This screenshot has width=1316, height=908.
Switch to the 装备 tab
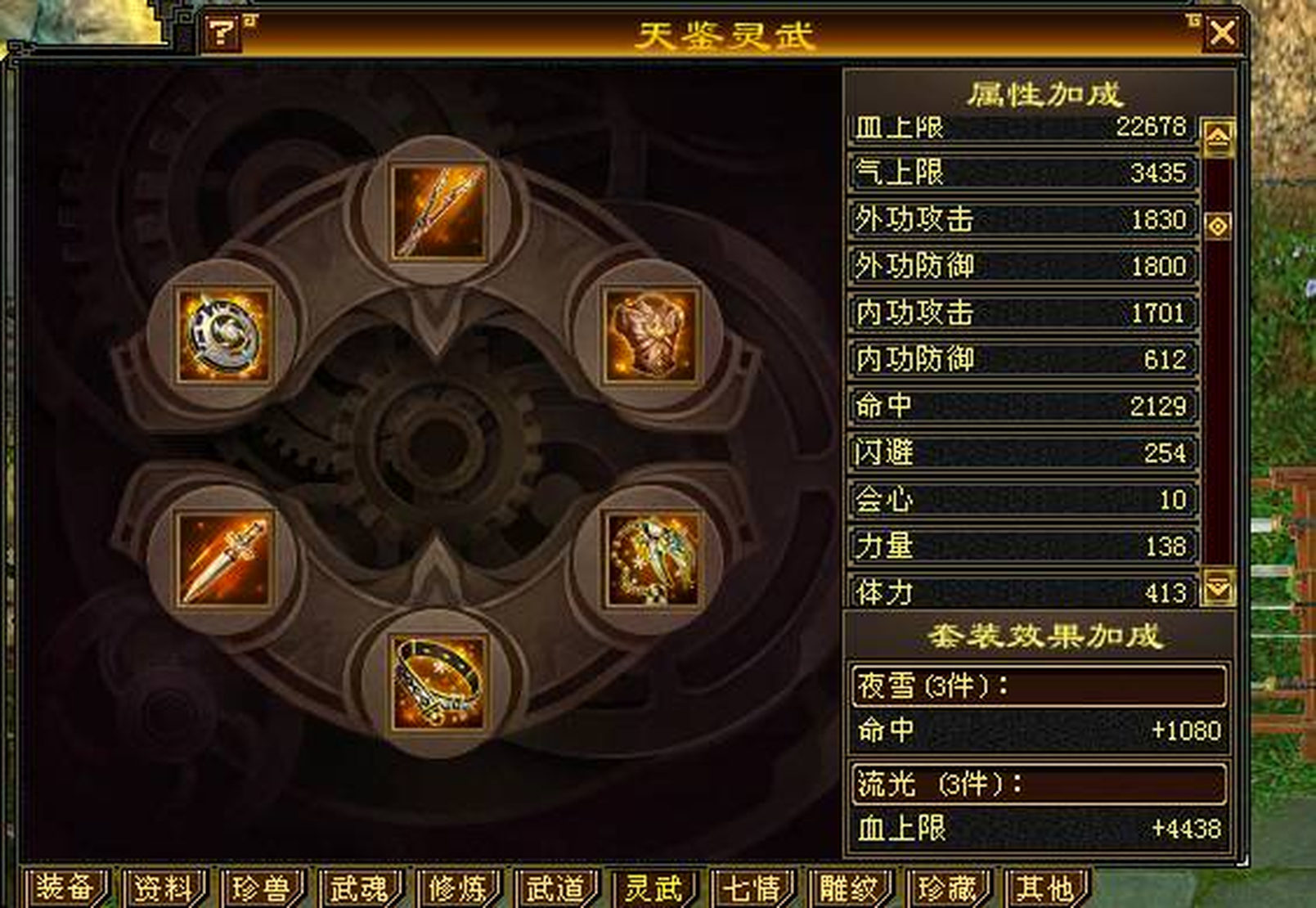point(64,888)
